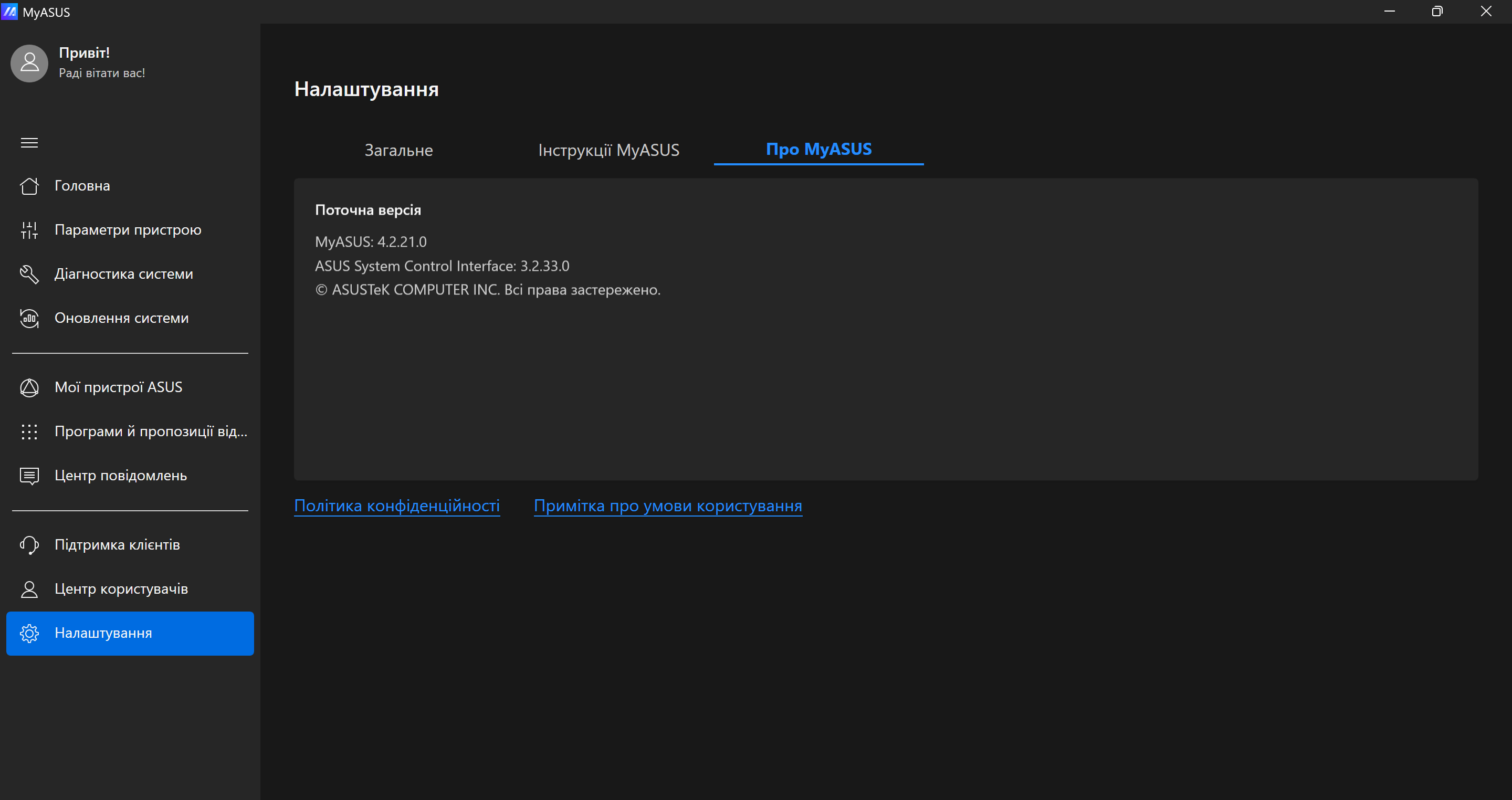The height and width of the screenshot is (800, 1512).
Task: Click the system diagnosis wrench icon
Action: click(x=29, y=274)
